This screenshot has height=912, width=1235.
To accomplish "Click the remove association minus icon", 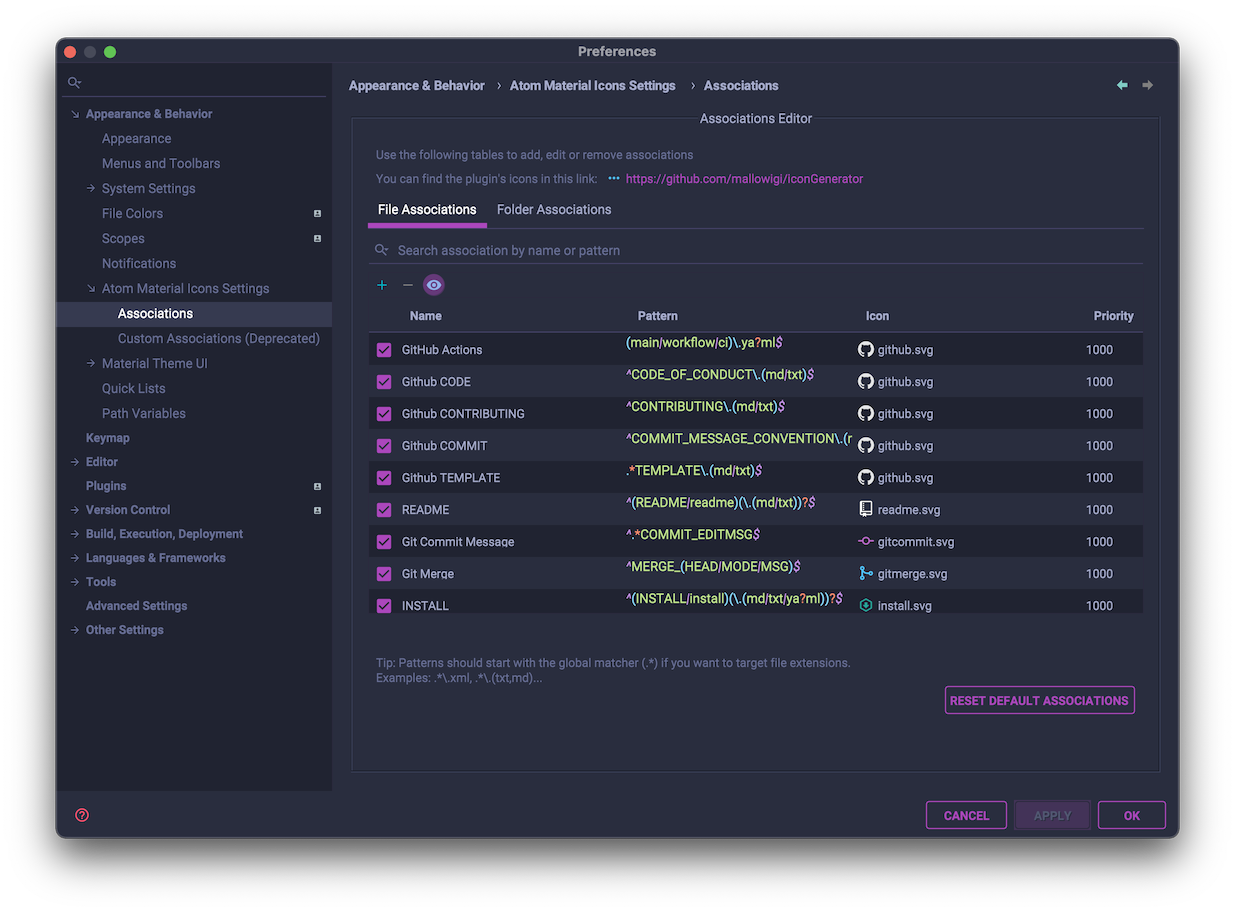I will click(407, 284).
